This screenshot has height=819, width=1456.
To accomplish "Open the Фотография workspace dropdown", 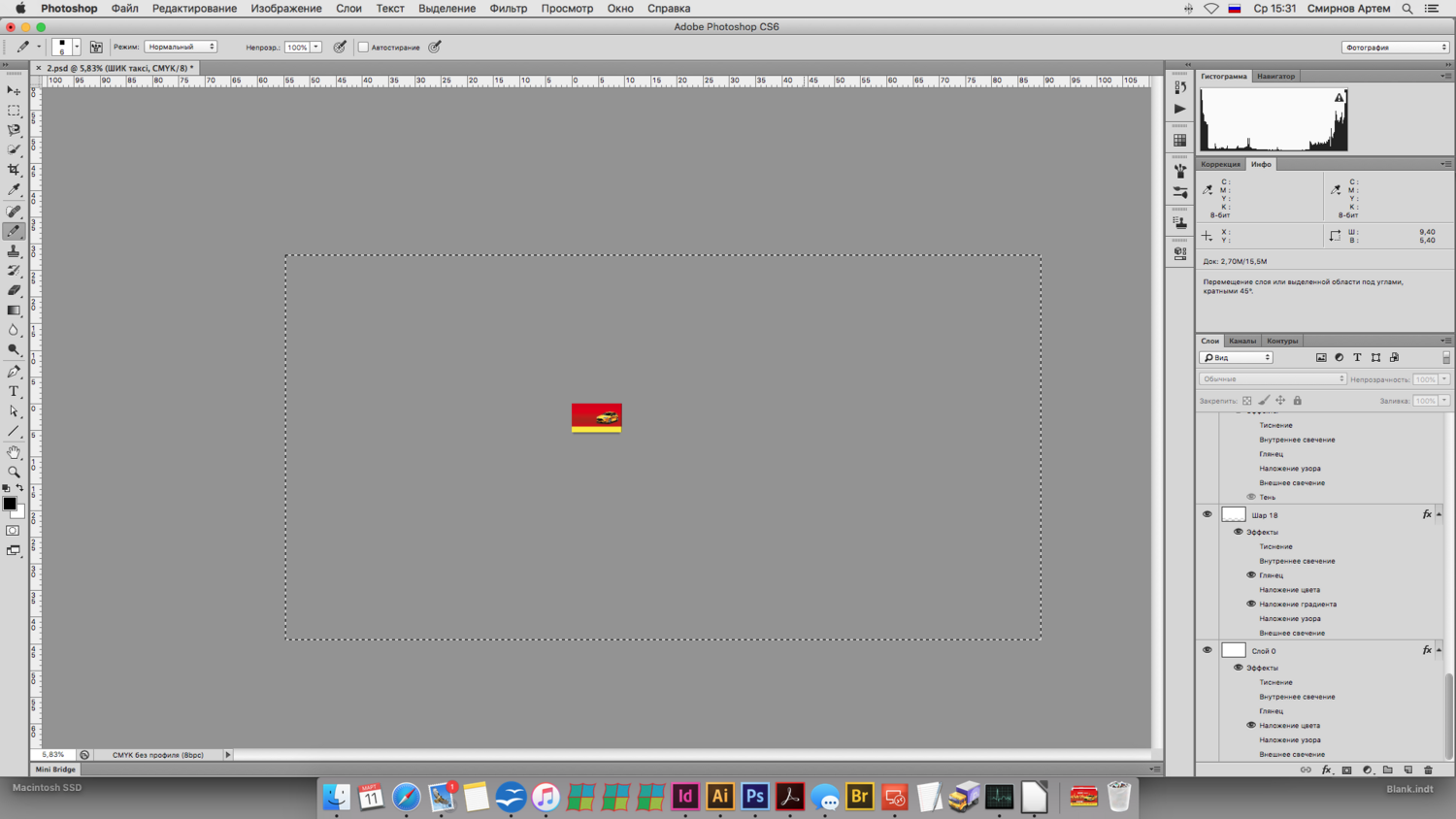I will click(x=1396, y=47).
